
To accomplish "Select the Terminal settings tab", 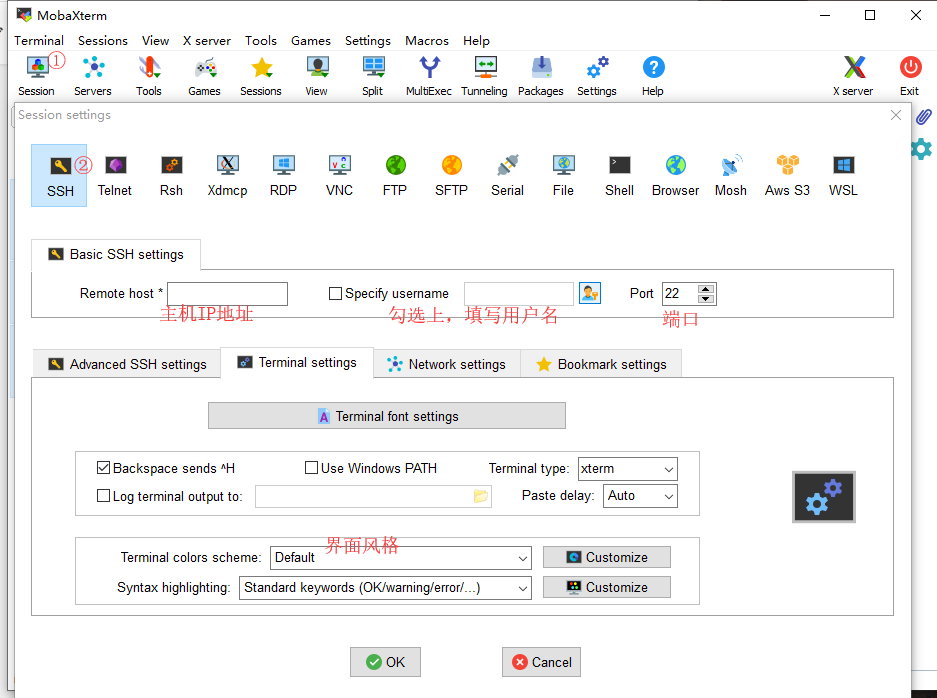I will pyautogui.click(x=297, y=363).
